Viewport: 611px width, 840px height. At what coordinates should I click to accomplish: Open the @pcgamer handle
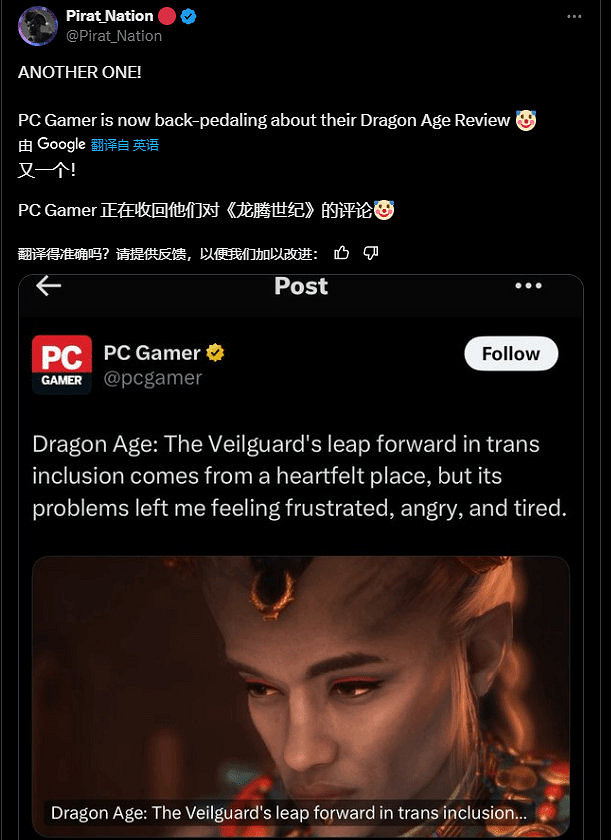tap(153, 378)
